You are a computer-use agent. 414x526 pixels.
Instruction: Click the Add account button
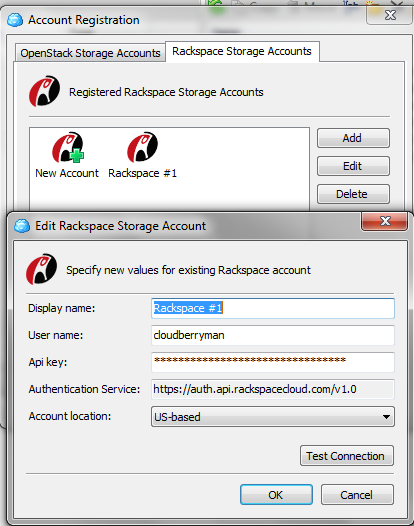click(x=353, y=138)
